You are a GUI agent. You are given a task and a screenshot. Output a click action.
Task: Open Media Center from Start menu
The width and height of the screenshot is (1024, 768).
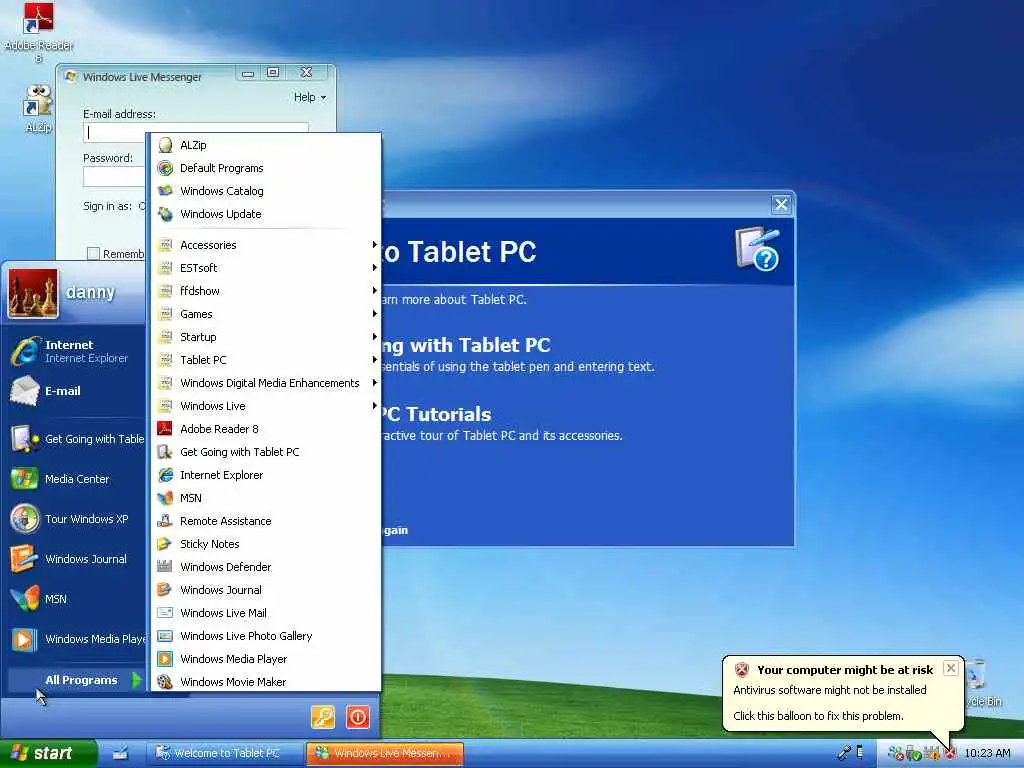pyautogui.click(x=76, y=479)
